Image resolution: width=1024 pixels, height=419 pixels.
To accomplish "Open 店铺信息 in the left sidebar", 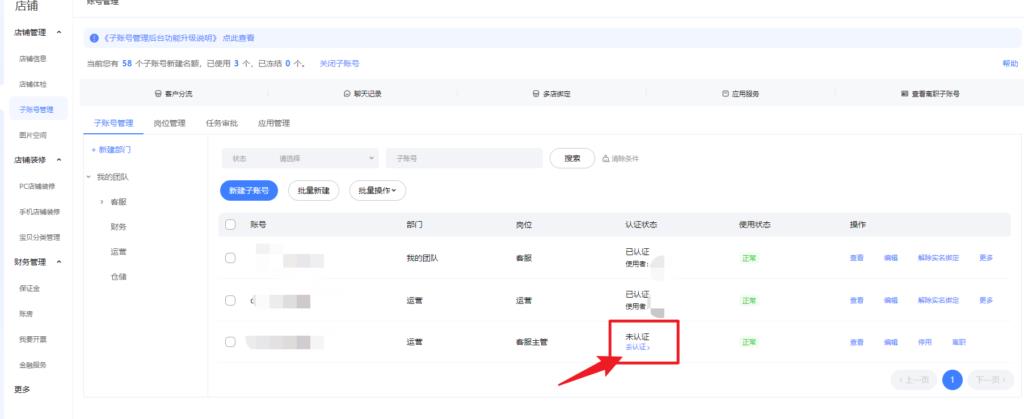I will 33,59.
